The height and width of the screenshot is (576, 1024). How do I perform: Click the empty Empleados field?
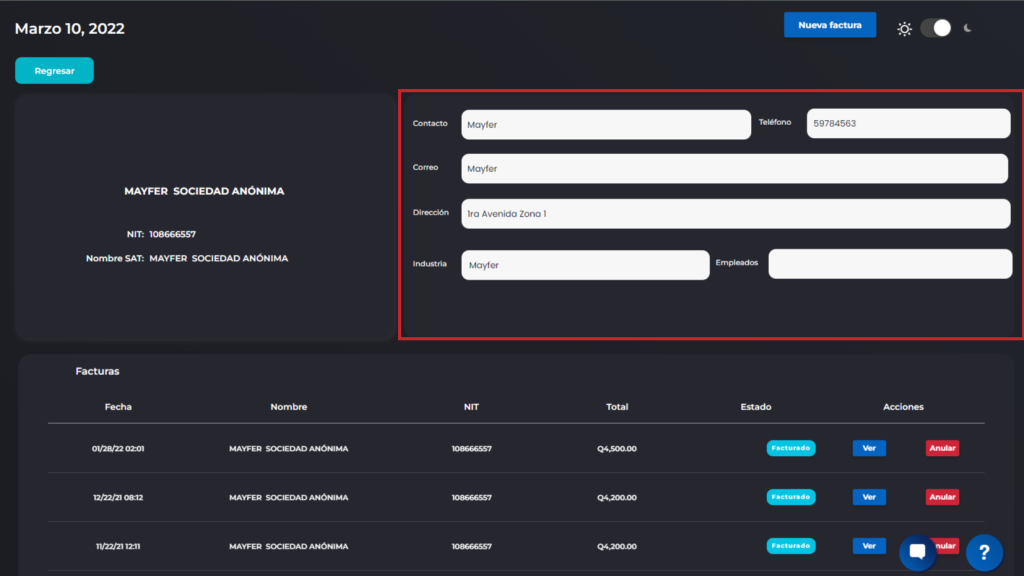(890, 264)
